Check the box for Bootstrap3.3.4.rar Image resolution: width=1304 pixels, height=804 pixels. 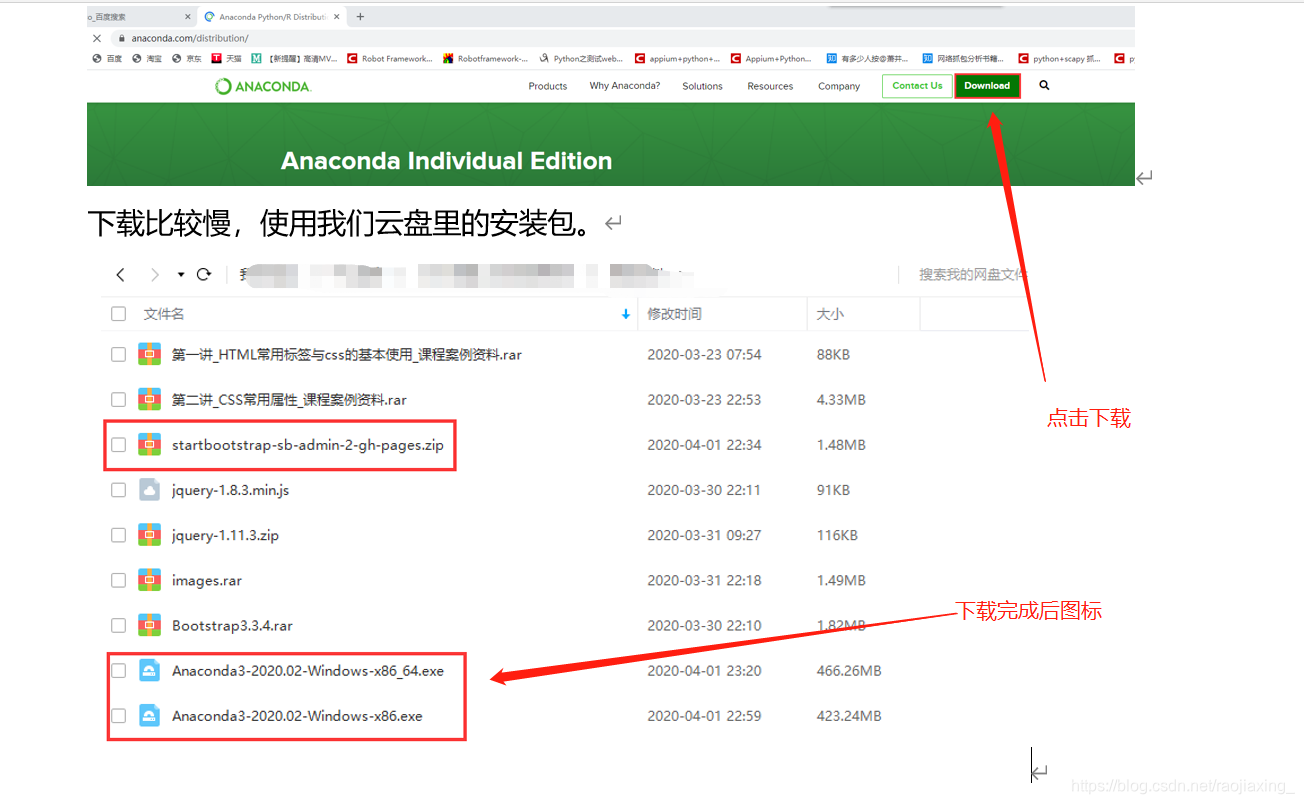tap(119, 626)
